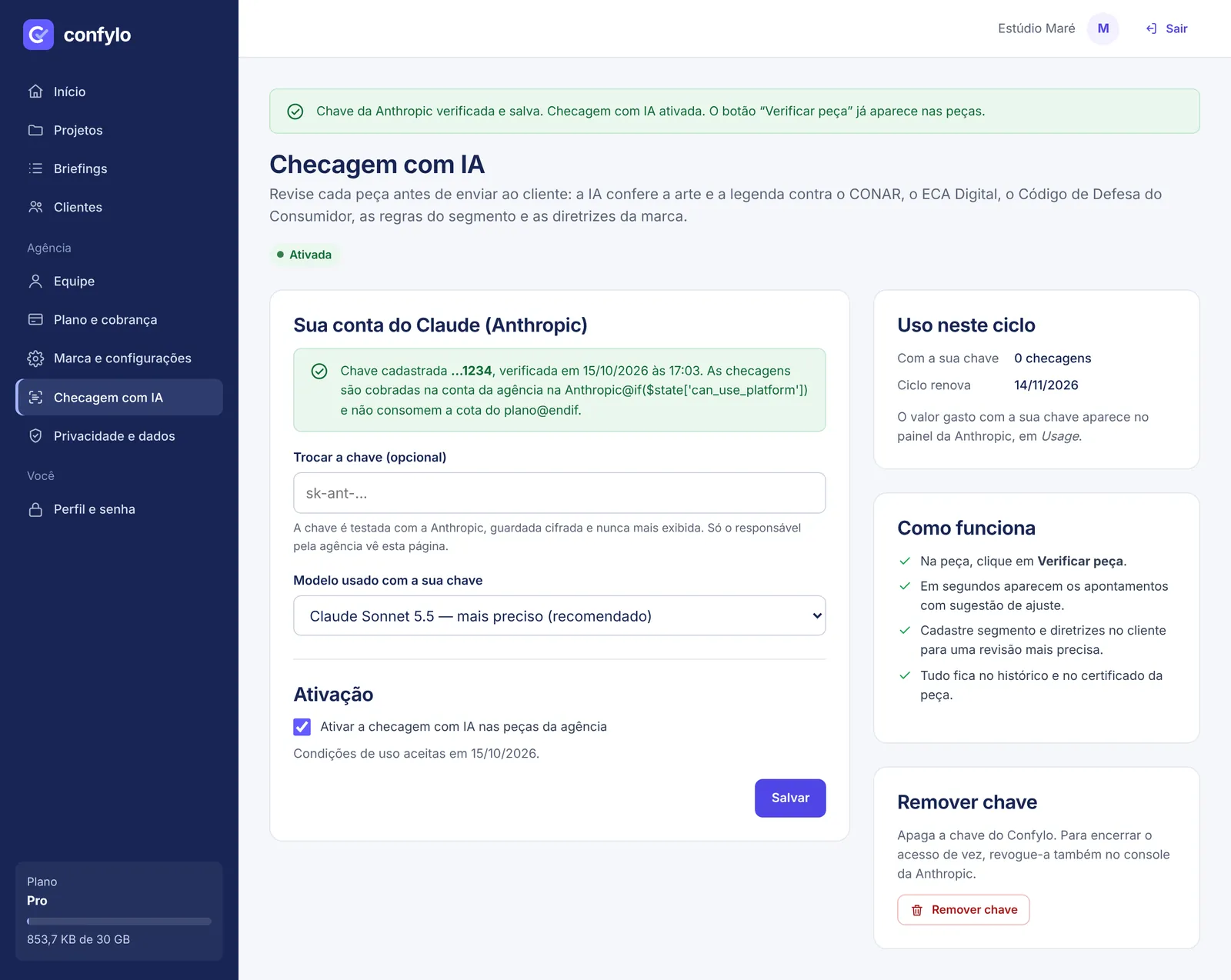Click the Projetos folder icon
1231x980 pixels.
click(35, 130)
